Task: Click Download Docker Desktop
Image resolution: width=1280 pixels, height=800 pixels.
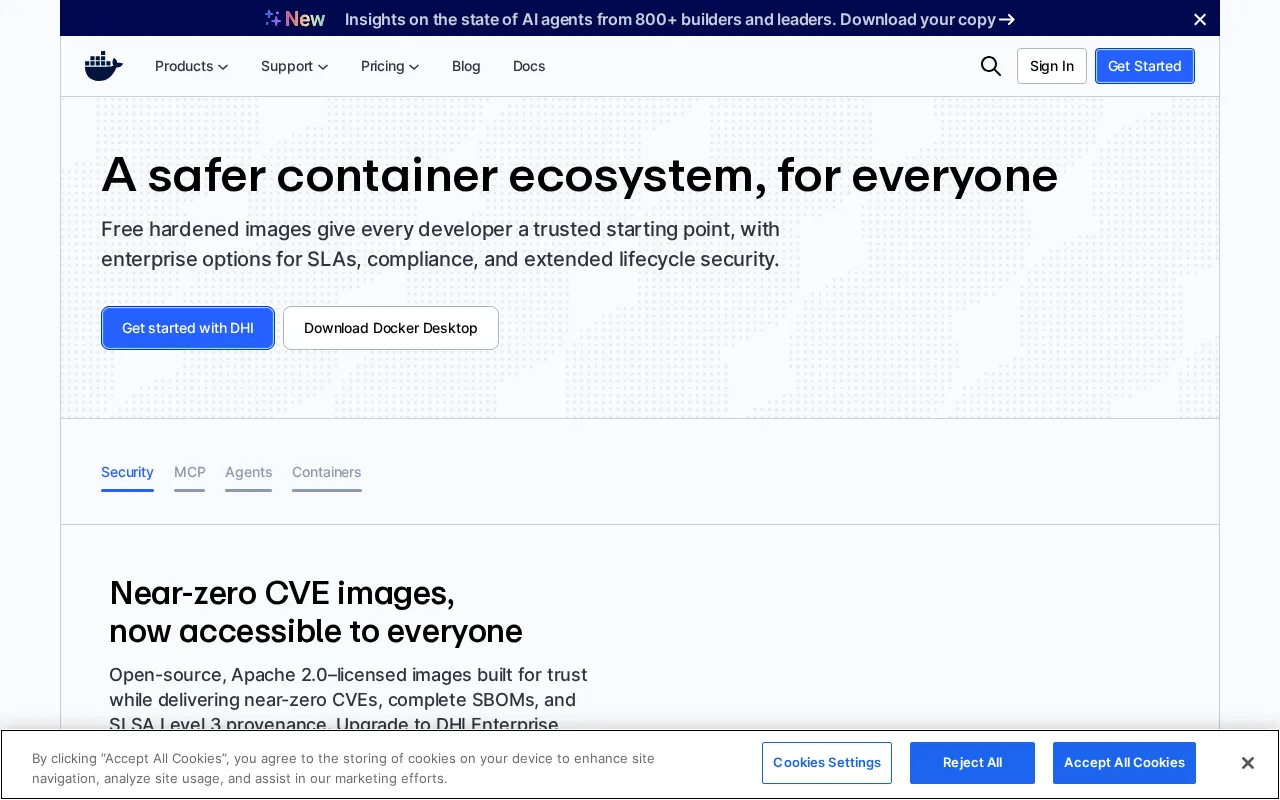Action: [391, 328]
